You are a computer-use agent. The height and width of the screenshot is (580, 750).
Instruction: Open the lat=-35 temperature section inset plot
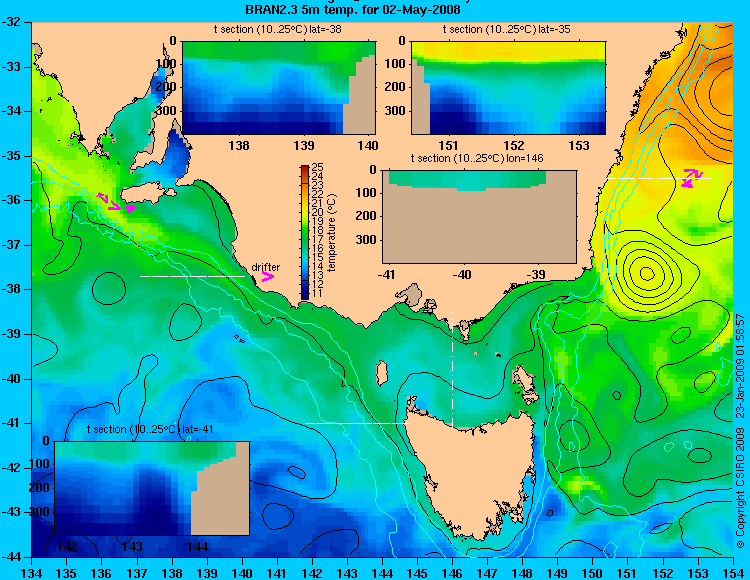point(508,88)
